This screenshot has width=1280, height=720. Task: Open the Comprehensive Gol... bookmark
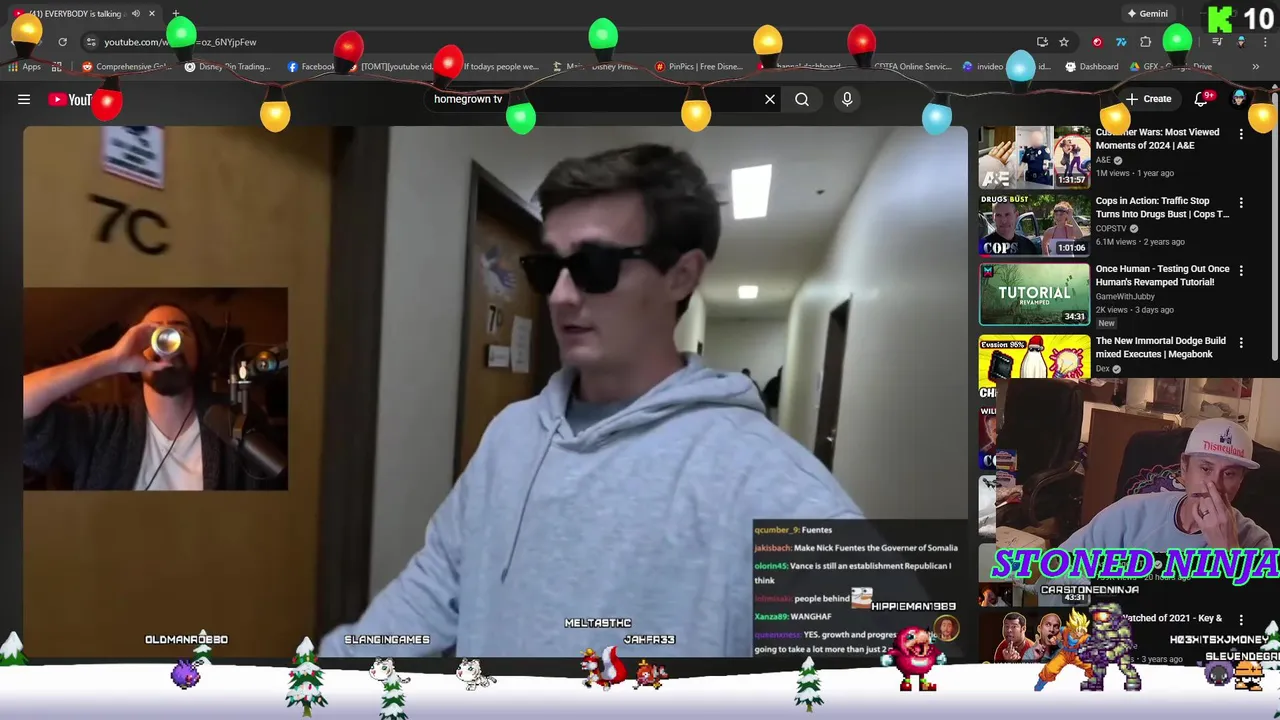point(127,67)
